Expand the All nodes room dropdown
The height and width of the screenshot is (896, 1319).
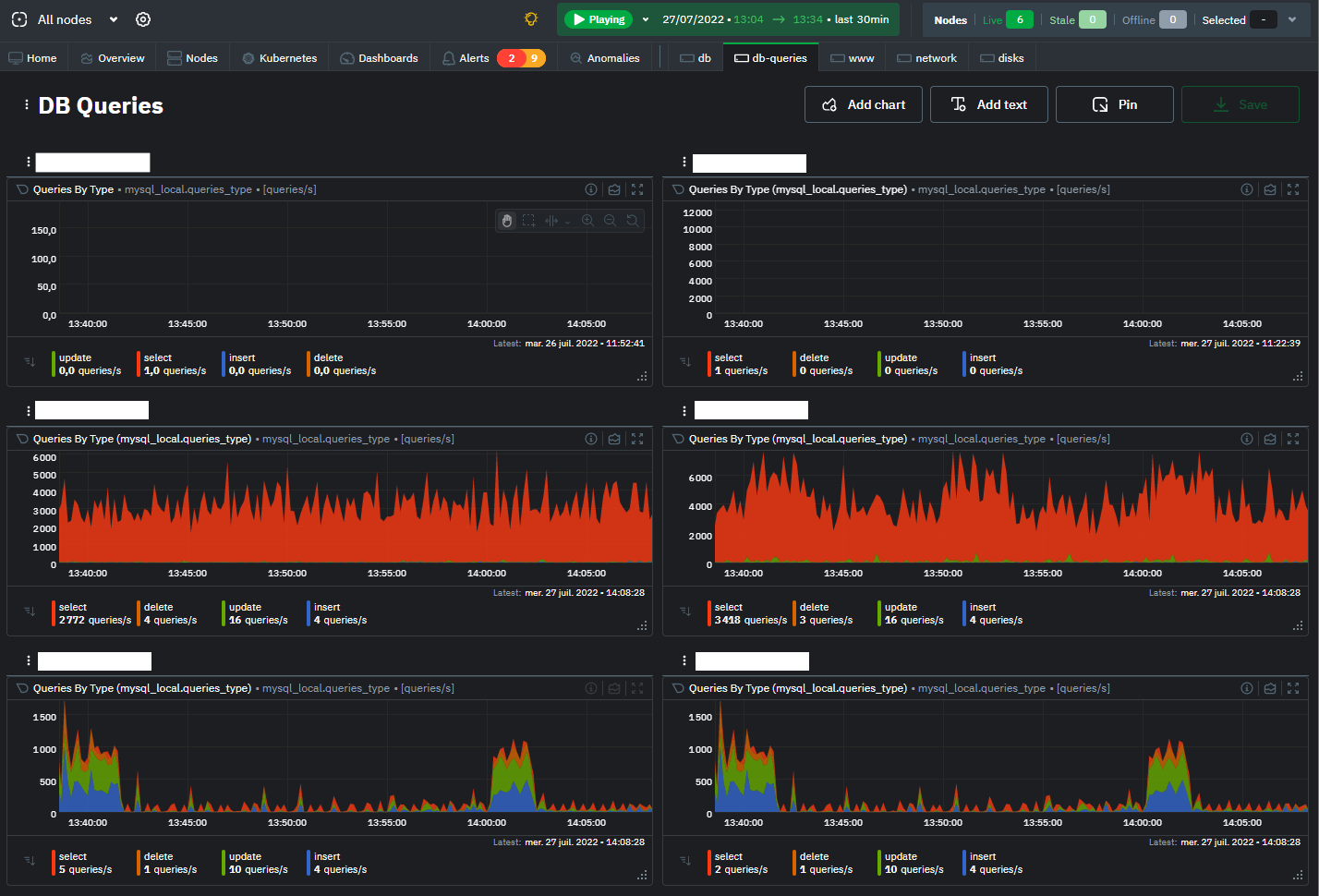(114, 19)
